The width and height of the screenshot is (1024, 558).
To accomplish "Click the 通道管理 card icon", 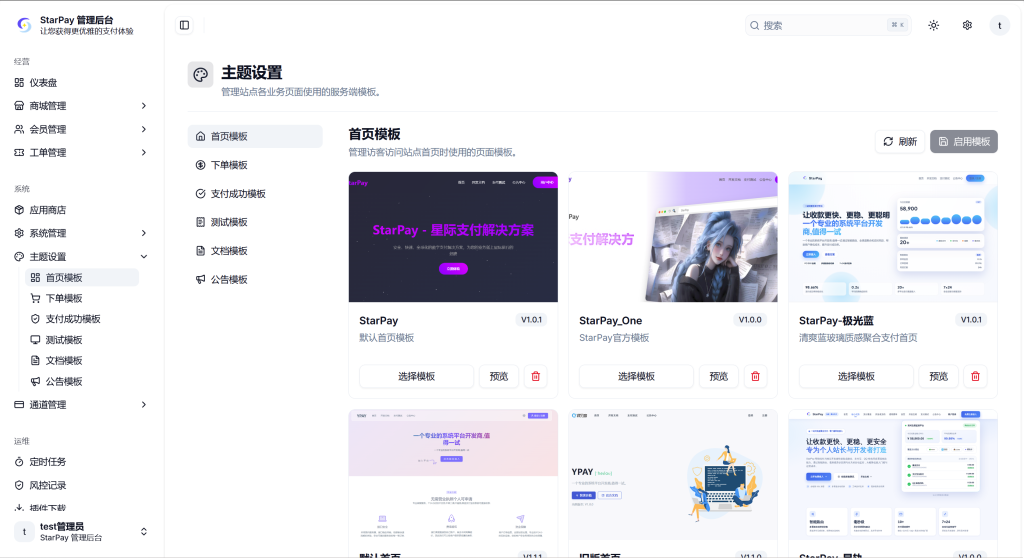I will coord(19,405).
